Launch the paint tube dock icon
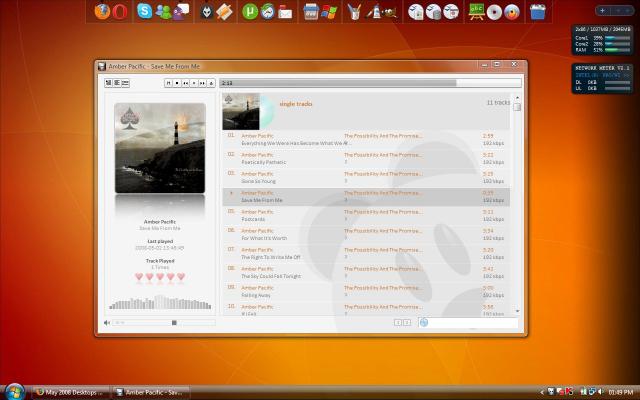This screenshot has height=400, width=640. point(373,12)
